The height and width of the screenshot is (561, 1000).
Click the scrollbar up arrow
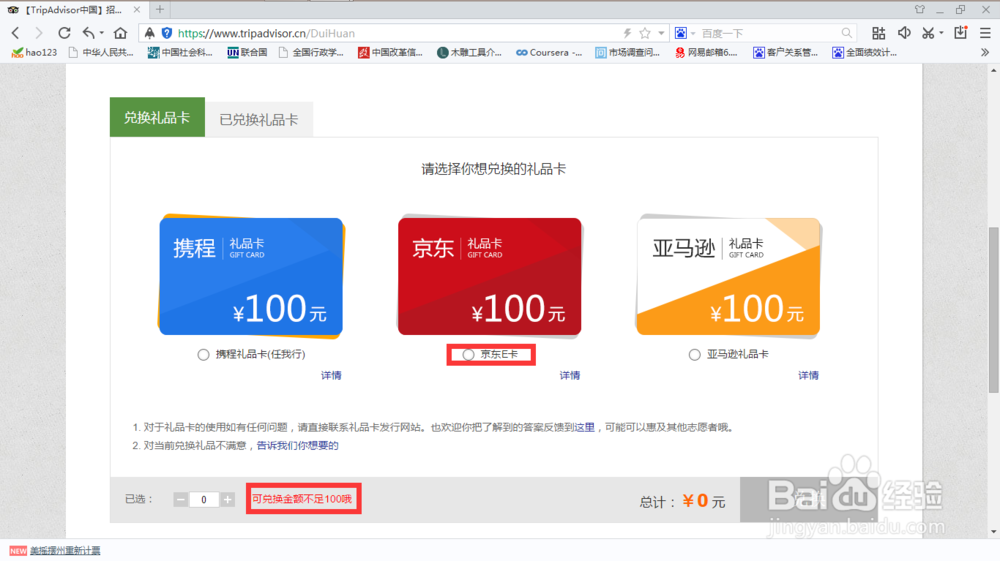pyautogui.click(x=994, y=70)
